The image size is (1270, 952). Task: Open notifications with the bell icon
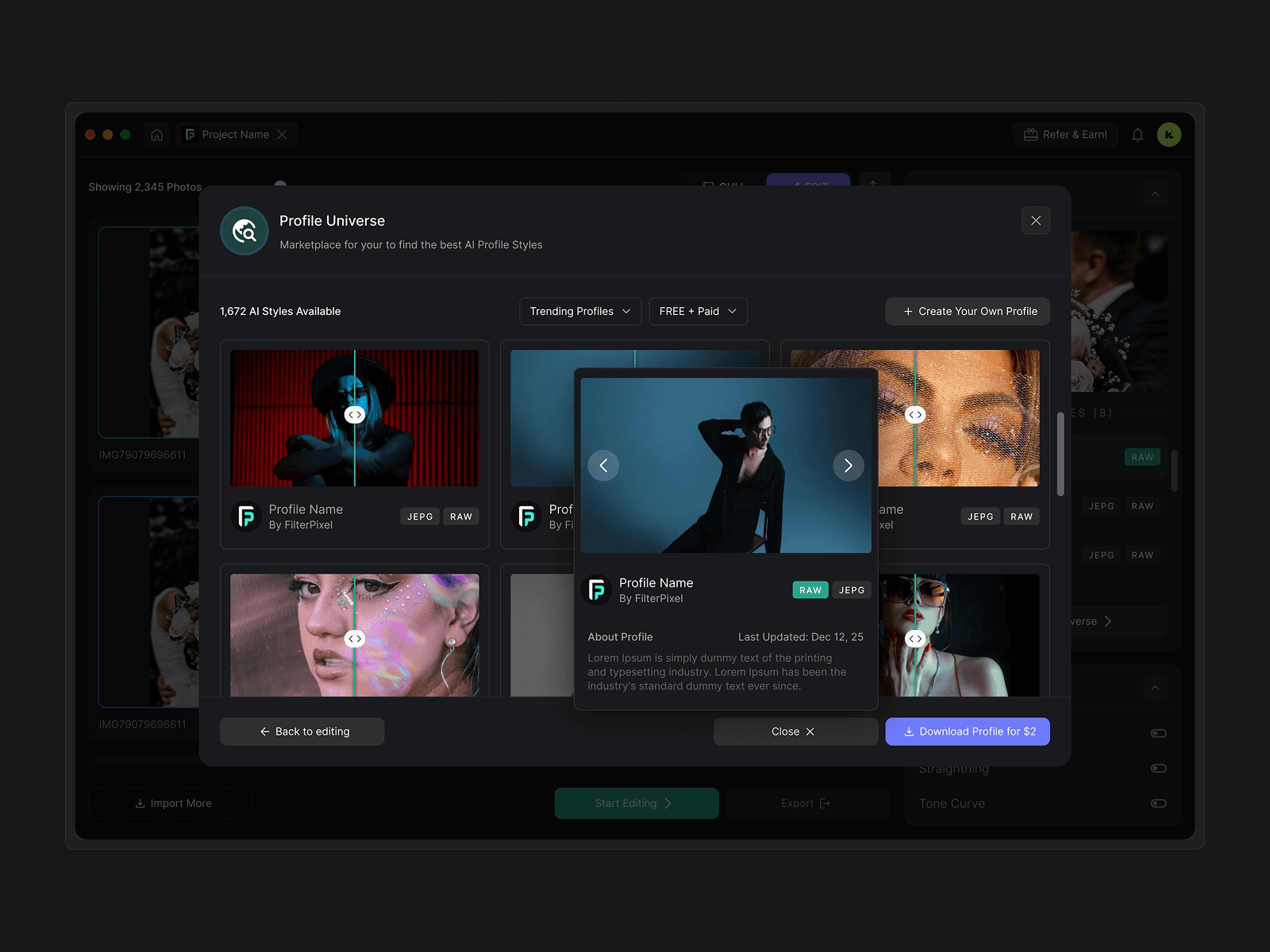(1137, 135)
